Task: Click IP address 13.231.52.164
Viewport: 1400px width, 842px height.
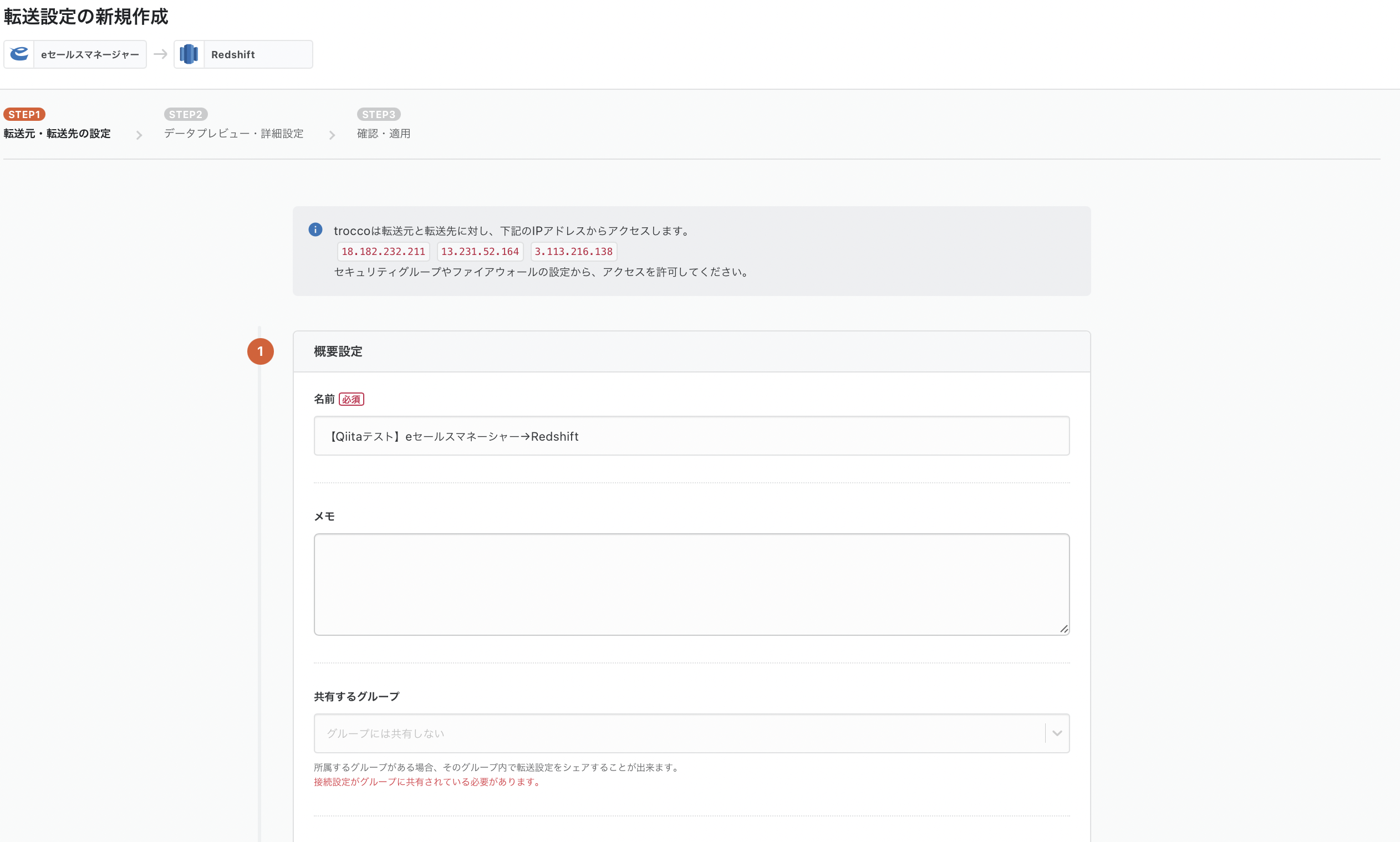Action: pos(480,251)
